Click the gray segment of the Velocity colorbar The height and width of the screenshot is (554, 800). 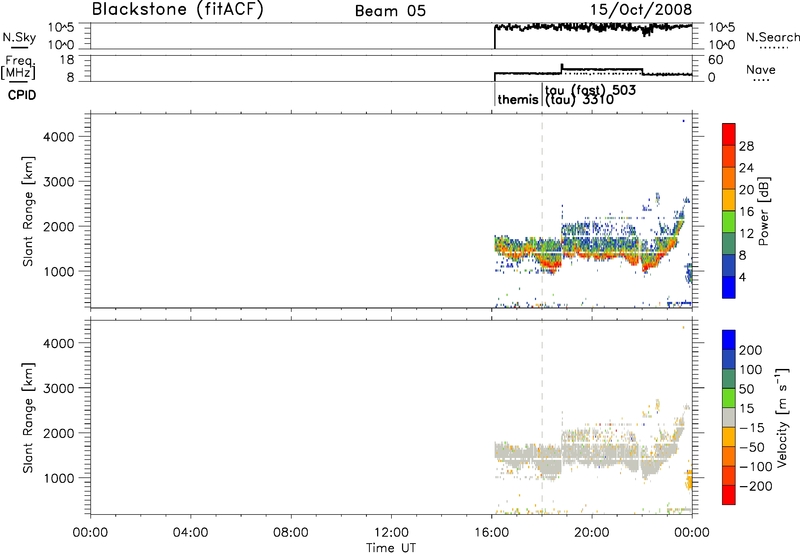[729, 417]
